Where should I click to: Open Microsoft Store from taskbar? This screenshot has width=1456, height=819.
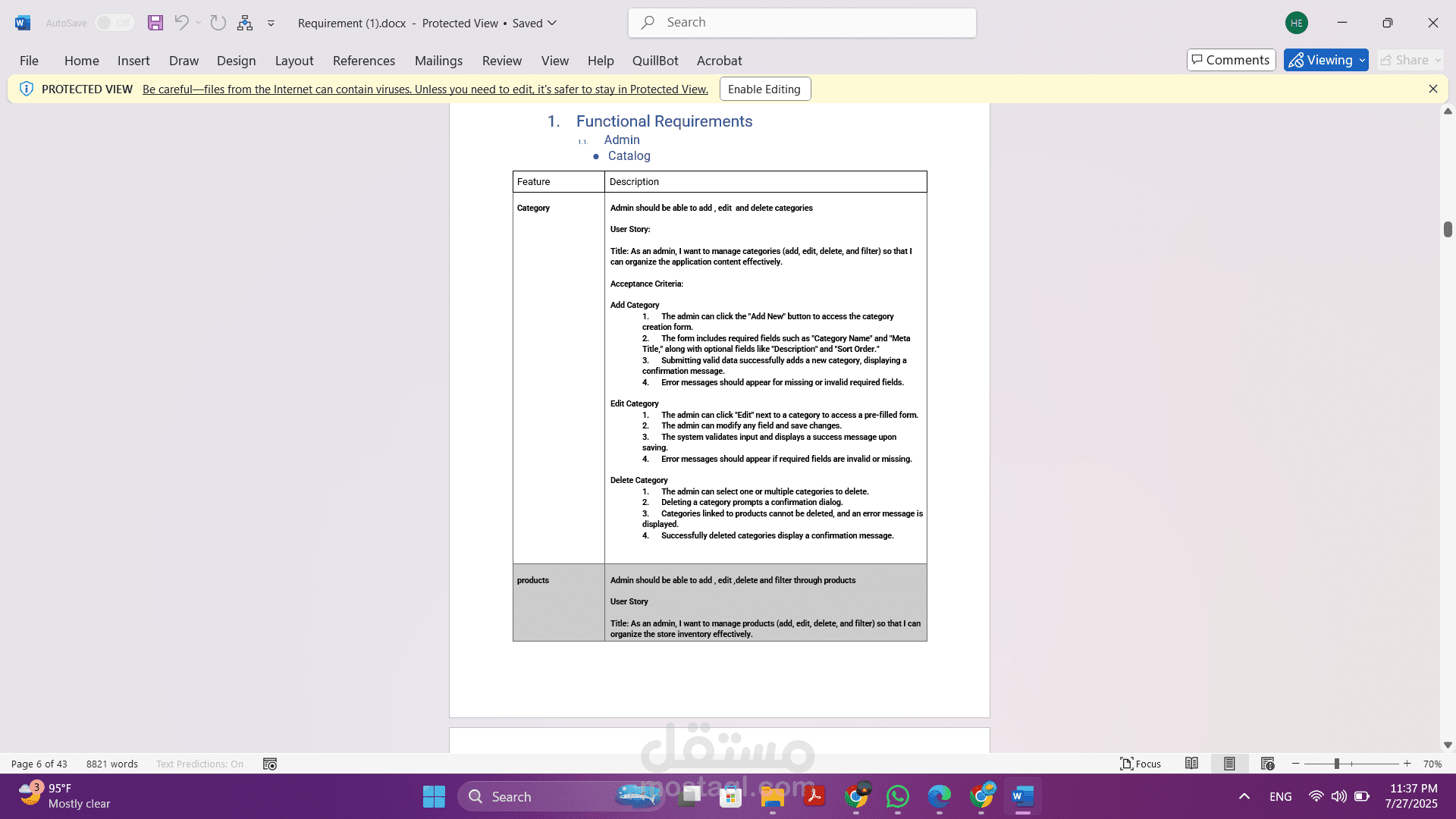pyautogui.click(x=731, y=797)
